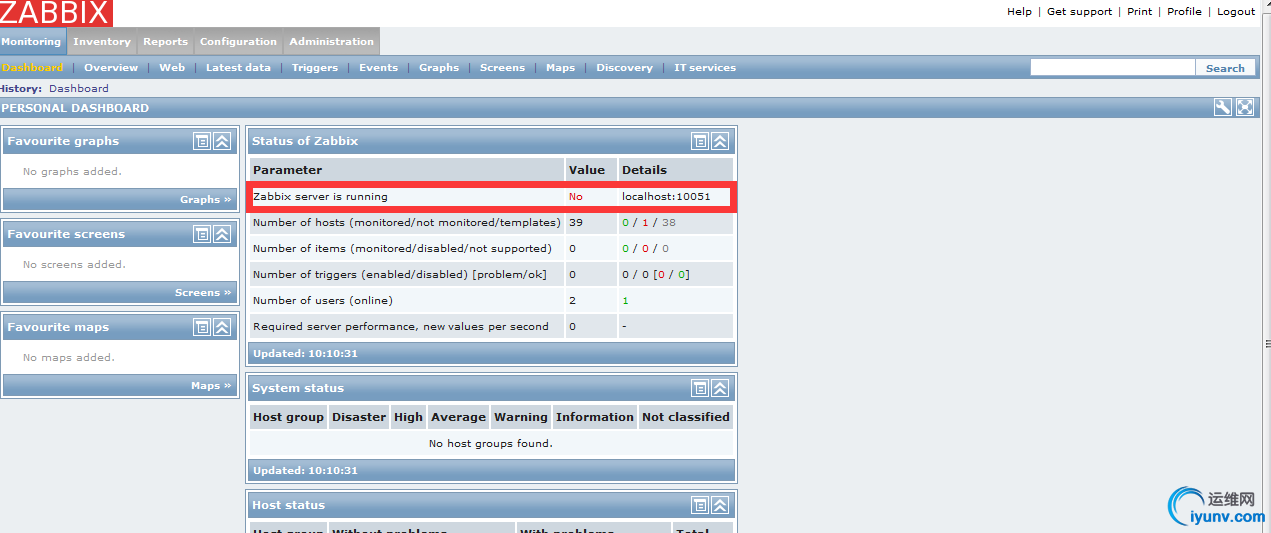The image size is (1271, 533).
Task: Switch to the Monitoring tab
Action: (32, 41)
